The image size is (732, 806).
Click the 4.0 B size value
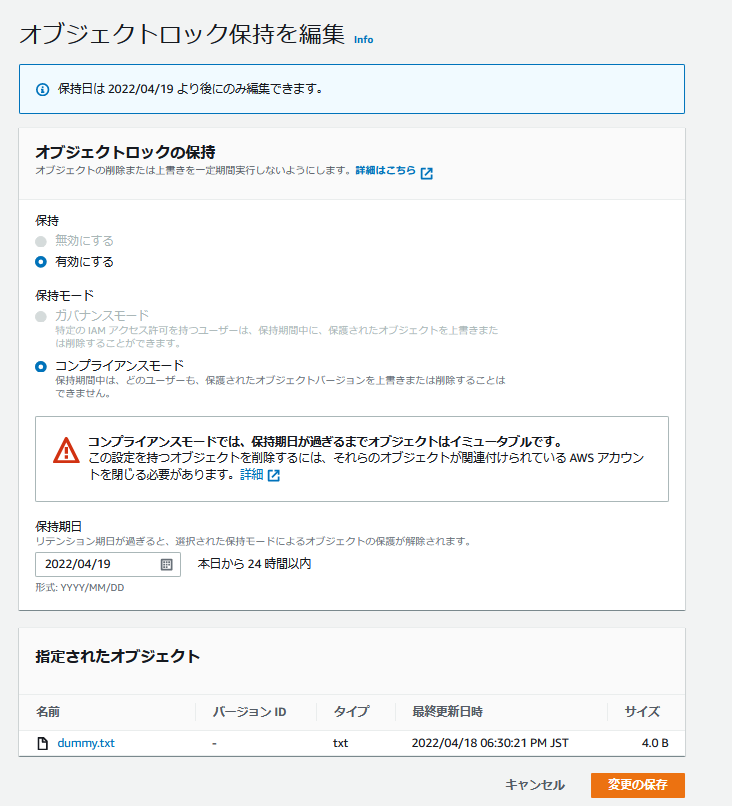(655, 743)
